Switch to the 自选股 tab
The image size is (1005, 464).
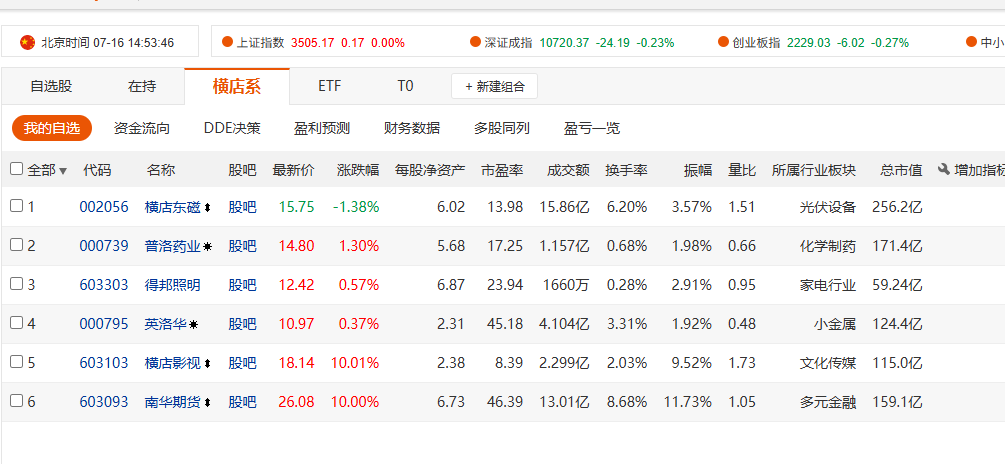pyautogui.click(x=51, y=86)
